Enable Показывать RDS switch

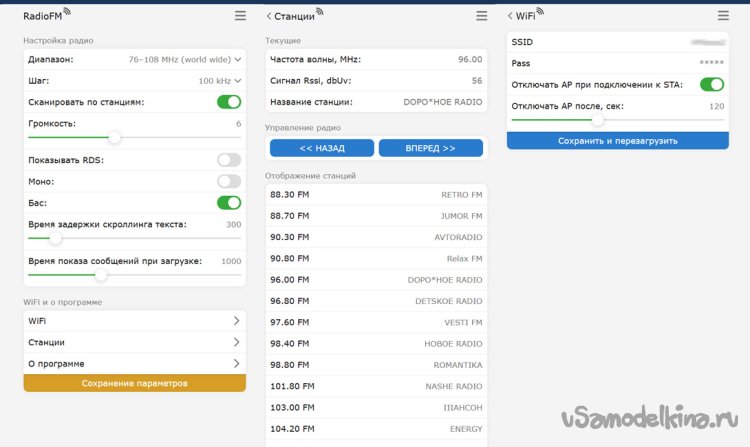[x=229, y=160]
